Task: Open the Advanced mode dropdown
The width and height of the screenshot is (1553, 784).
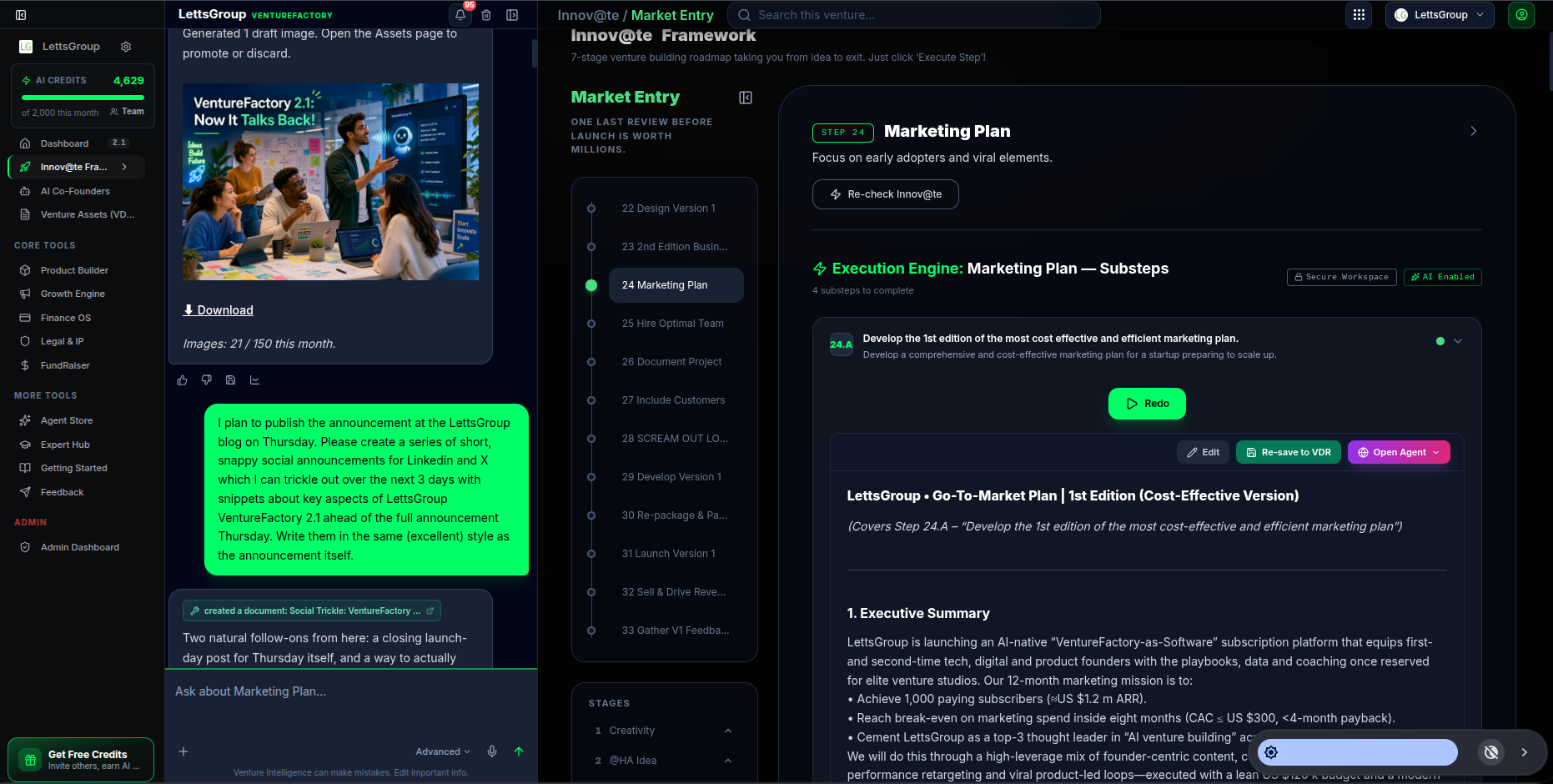Action: (x=443, y=751)
